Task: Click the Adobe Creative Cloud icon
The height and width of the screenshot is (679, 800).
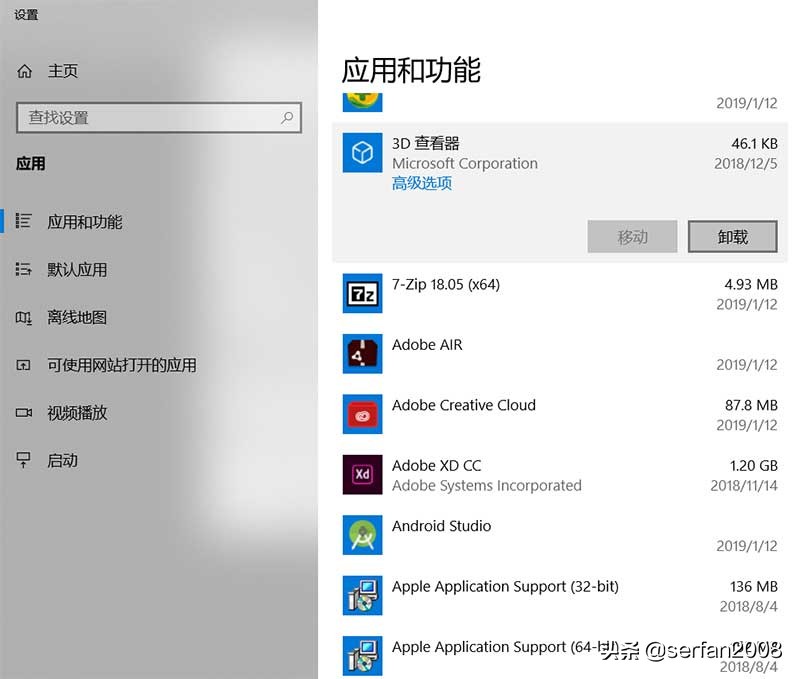Action: [361, 414]
